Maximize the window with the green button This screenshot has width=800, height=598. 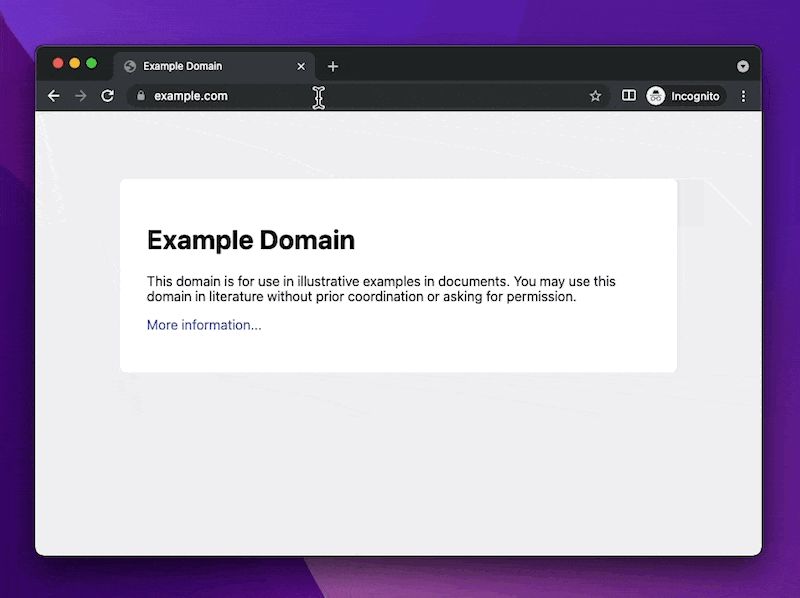click(92, 63)
